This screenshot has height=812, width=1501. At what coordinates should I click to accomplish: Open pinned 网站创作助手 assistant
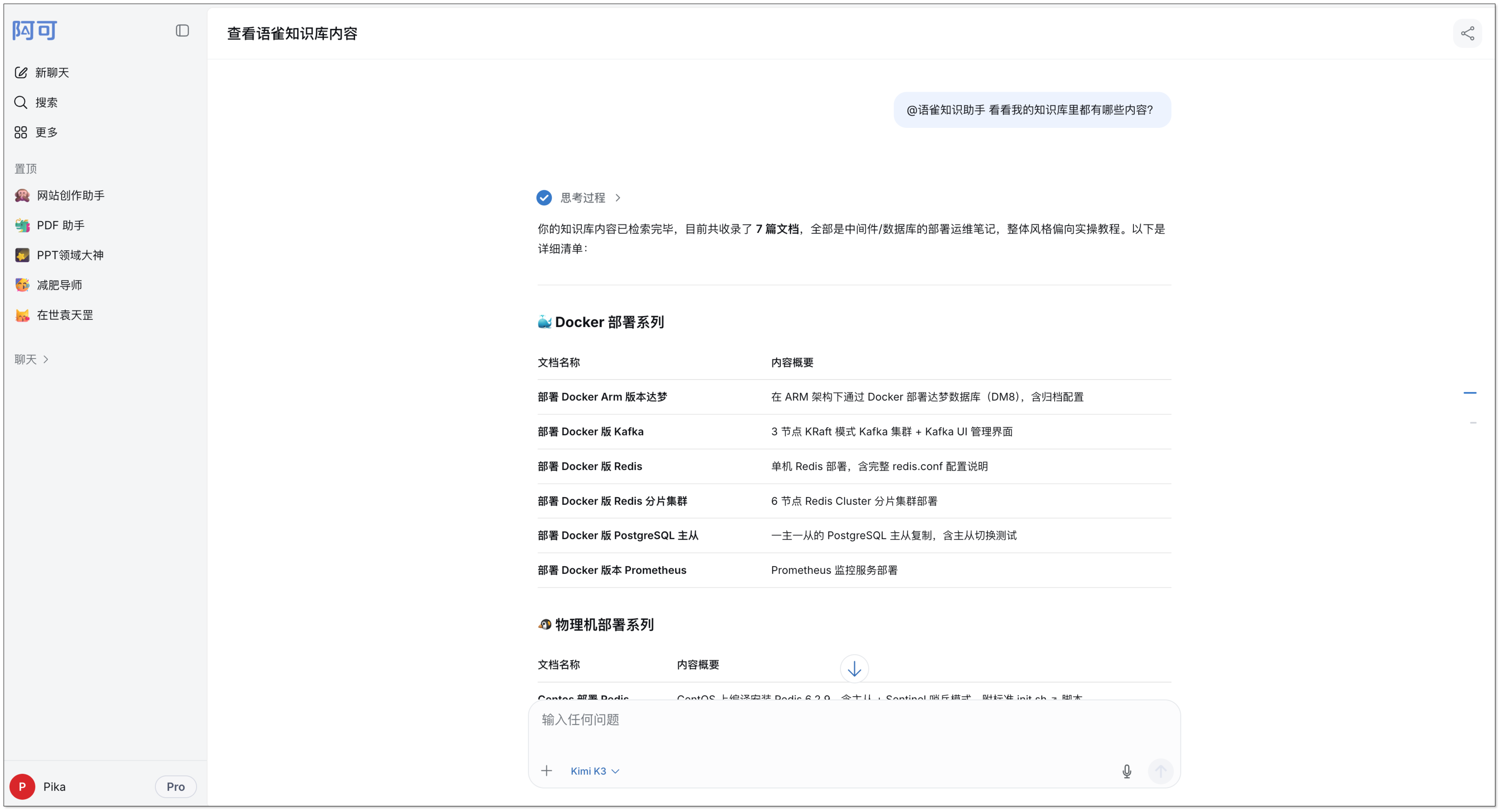tap(105, 195)
